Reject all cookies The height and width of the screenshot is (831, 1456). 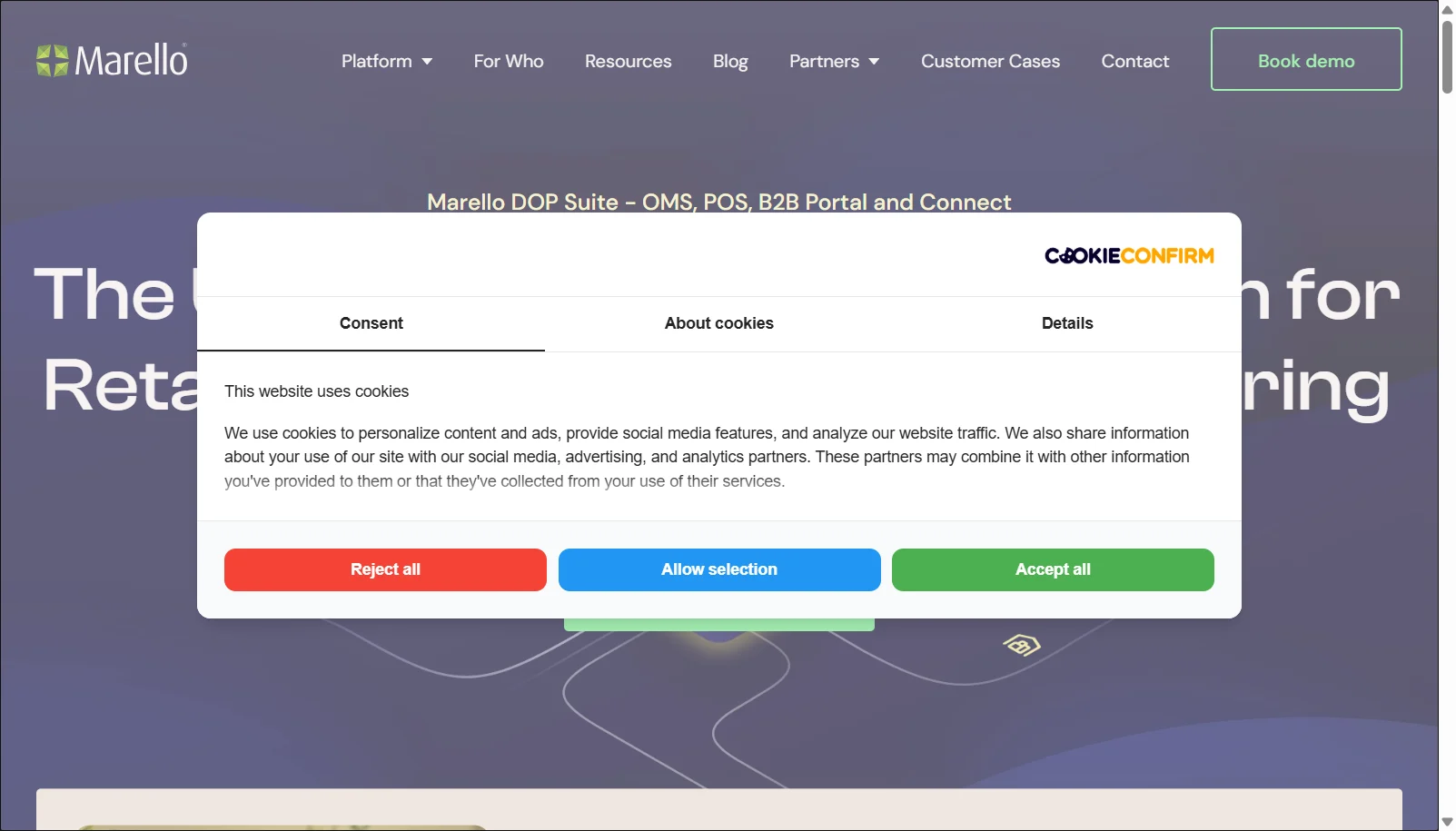(x=385, y=569)
